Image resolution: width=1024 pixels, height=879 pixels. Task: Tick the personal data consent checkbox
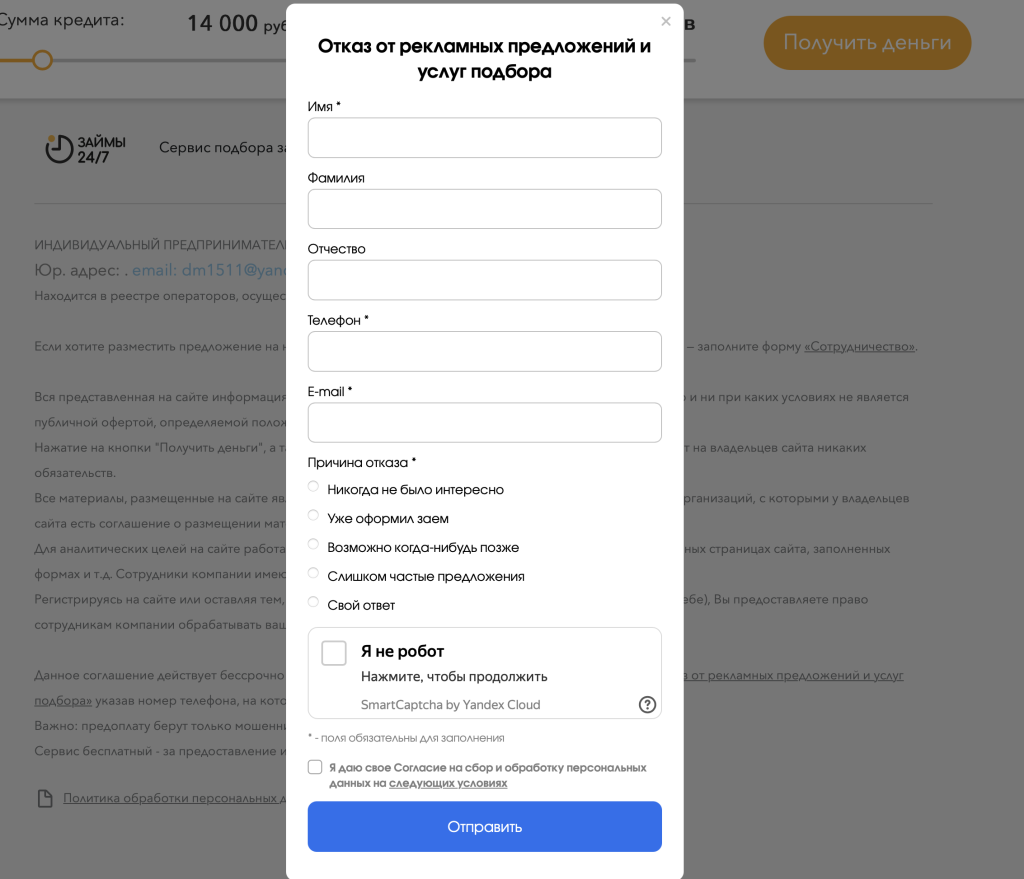[x=315, y=767]
